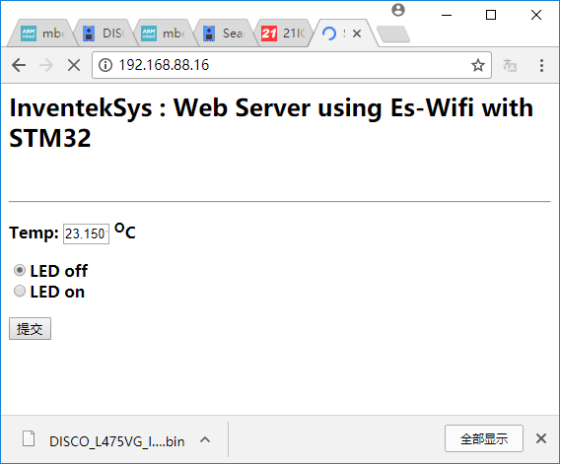Screen dimensions: 562x469
Task: Close the downloads bar
Action: coord(541,439)
